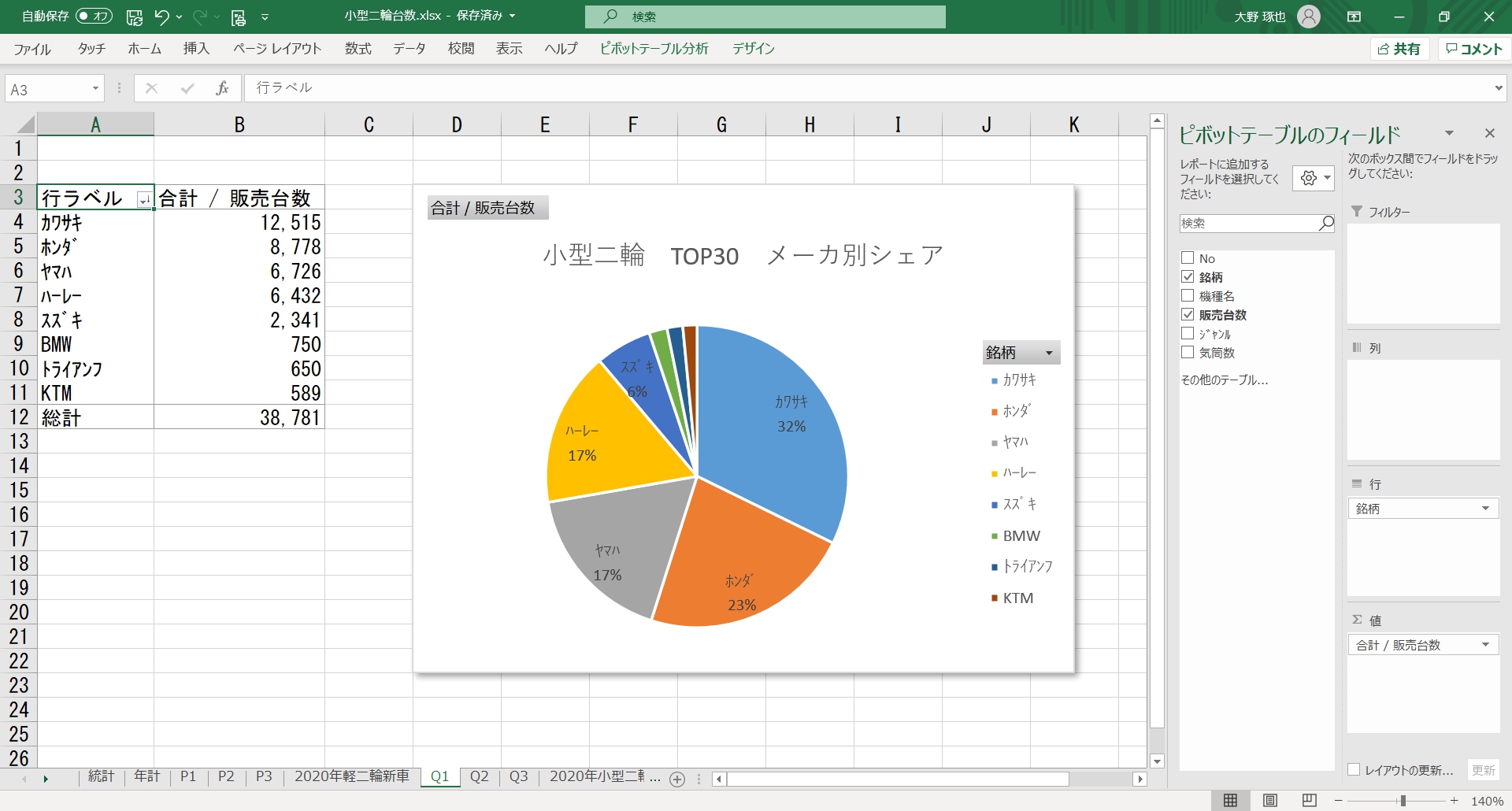
Task: Click the コメント comments button
Action: [1473, 49]
